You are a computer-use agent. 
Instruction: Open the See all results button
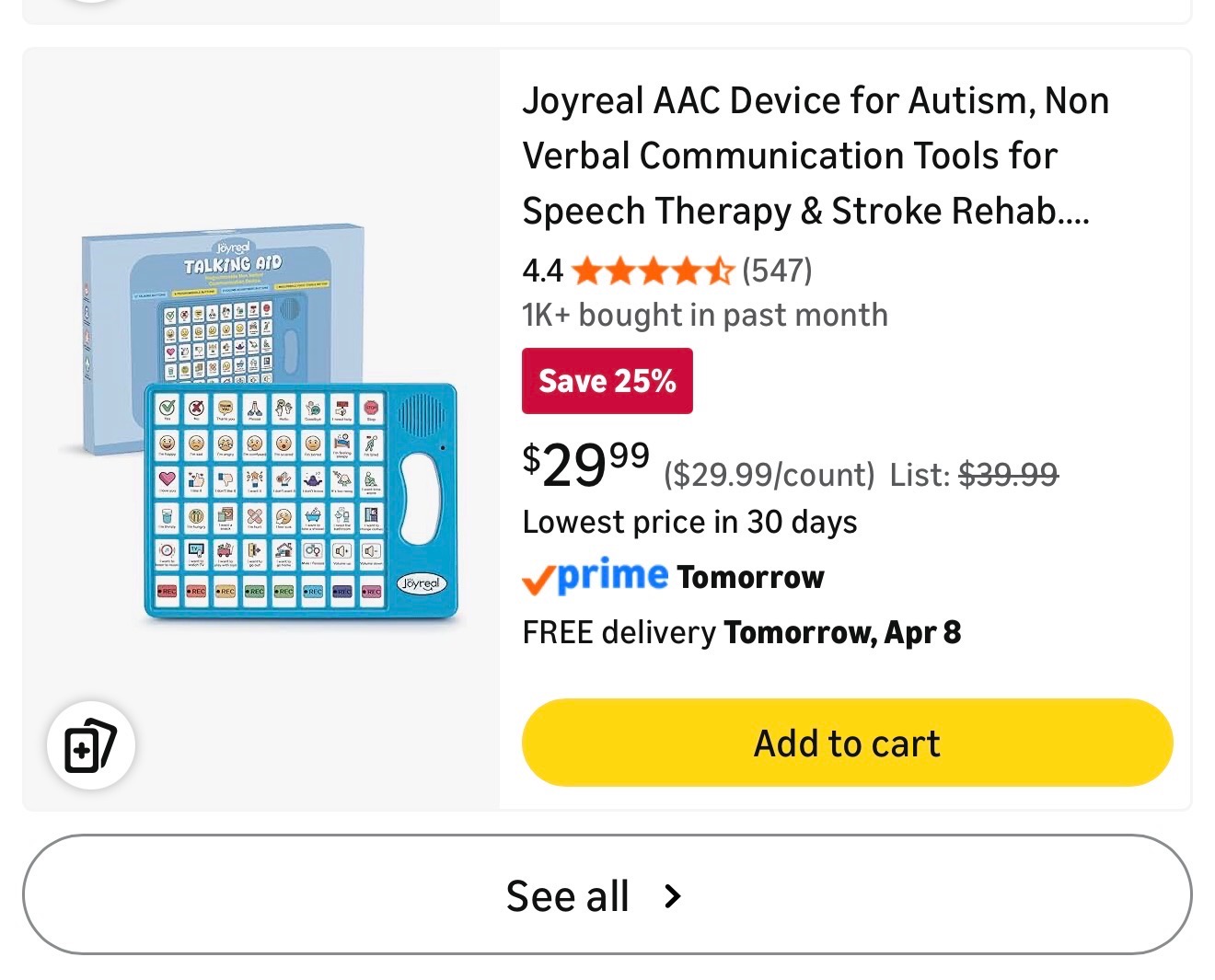607,894
